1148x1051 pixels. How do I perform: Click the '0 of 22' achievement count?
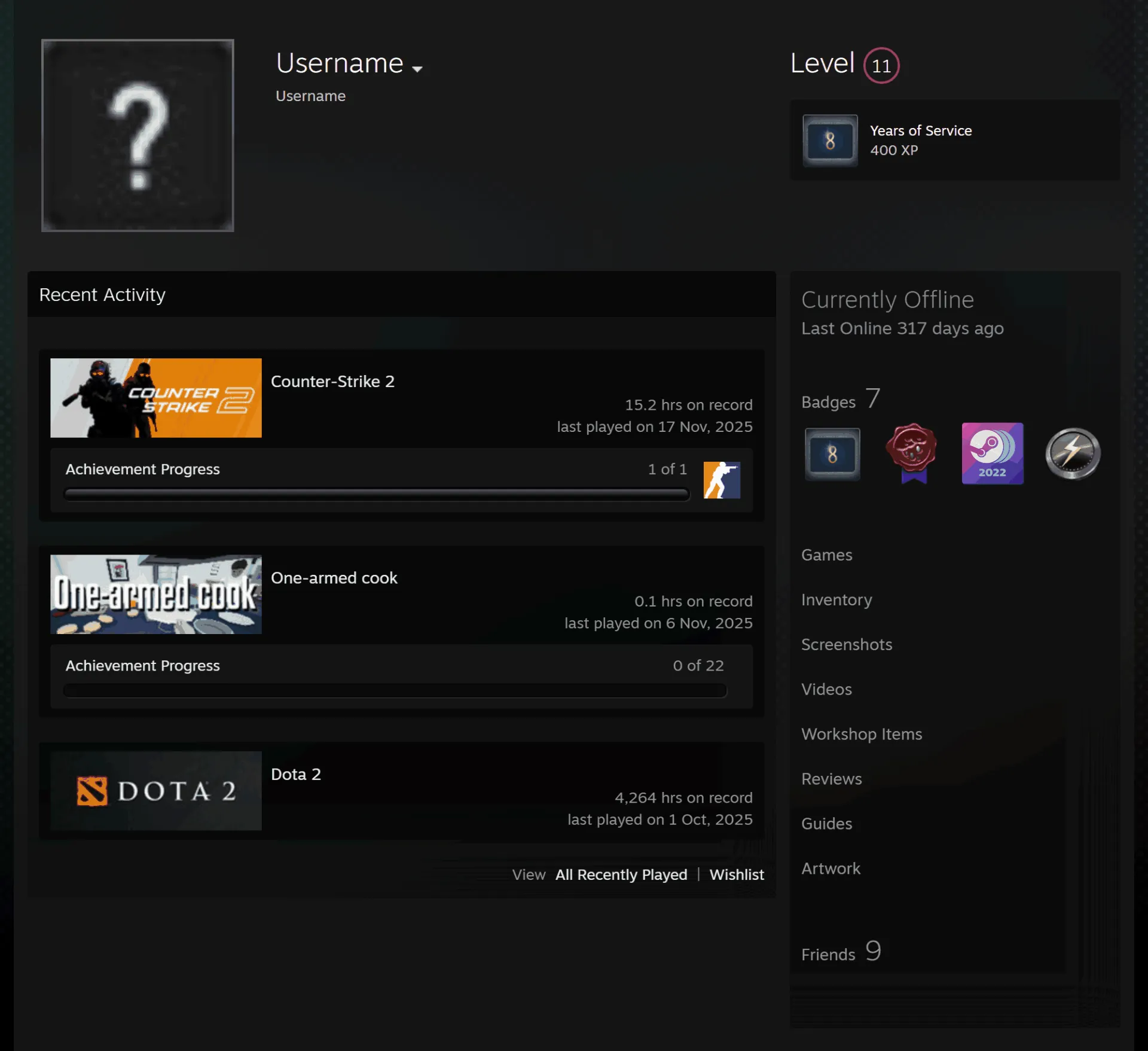[698, 666]
